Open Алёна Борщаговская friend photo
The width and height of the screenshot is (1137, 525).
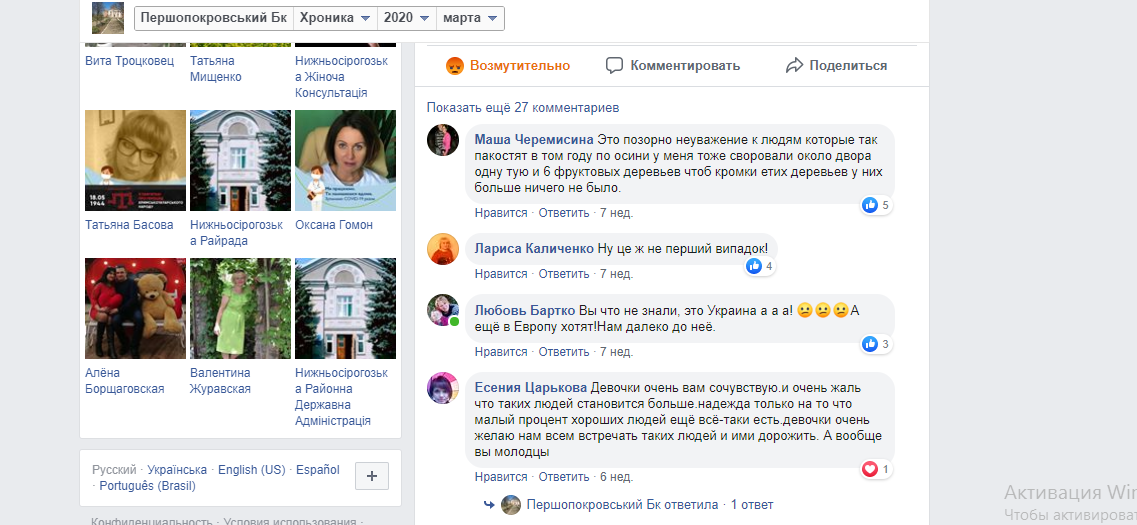(136, 308)
